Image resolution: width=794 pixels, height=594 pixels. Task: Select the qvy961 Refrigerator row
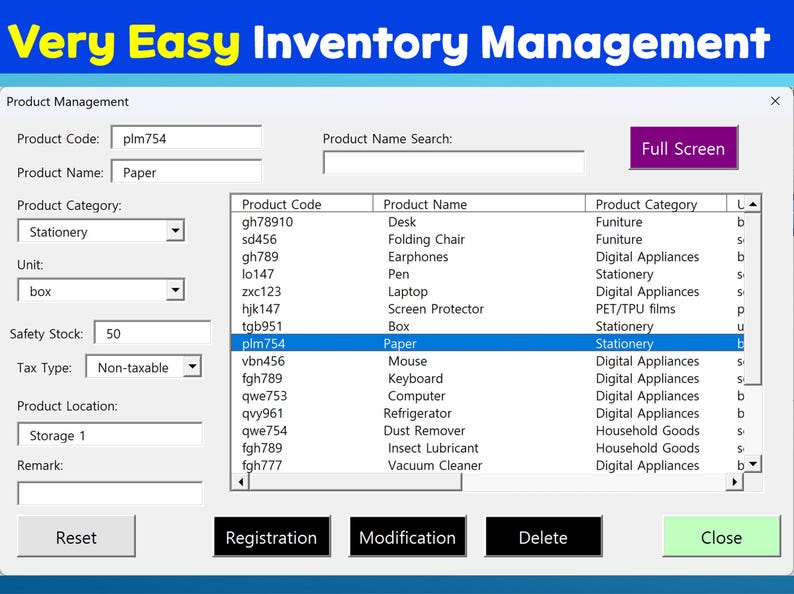(488, 413)
